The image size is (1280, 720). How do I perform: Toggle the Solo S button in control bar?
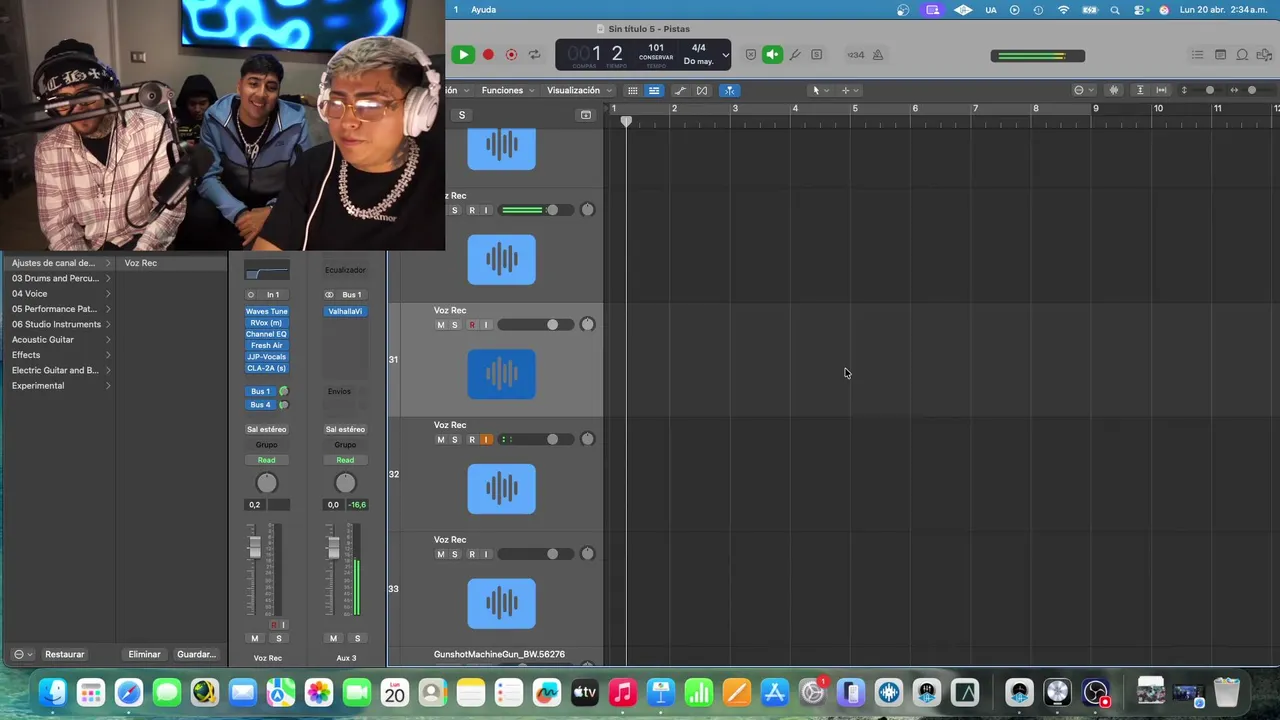[x=817, y=55]
